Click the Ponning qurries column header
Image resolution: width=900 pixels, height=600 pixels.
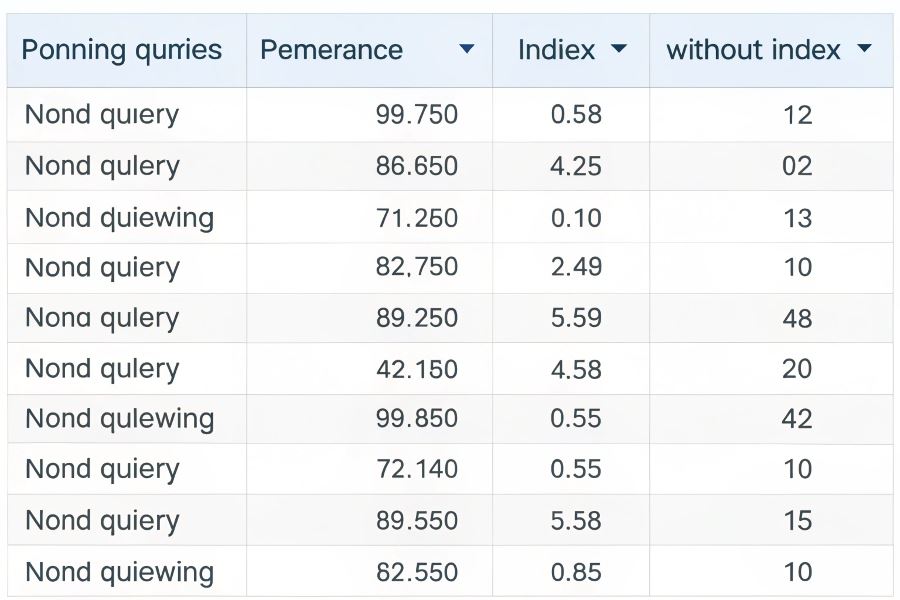point(121,49)
